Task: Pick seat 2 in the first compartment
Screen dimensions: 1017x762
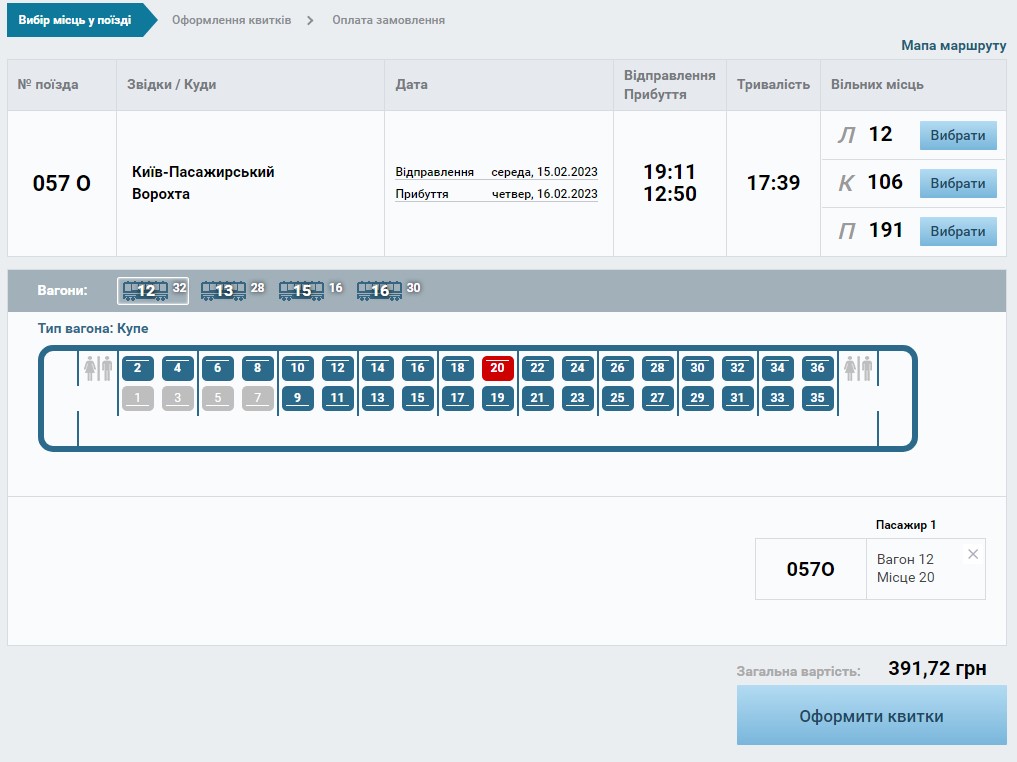Action: 137,368
